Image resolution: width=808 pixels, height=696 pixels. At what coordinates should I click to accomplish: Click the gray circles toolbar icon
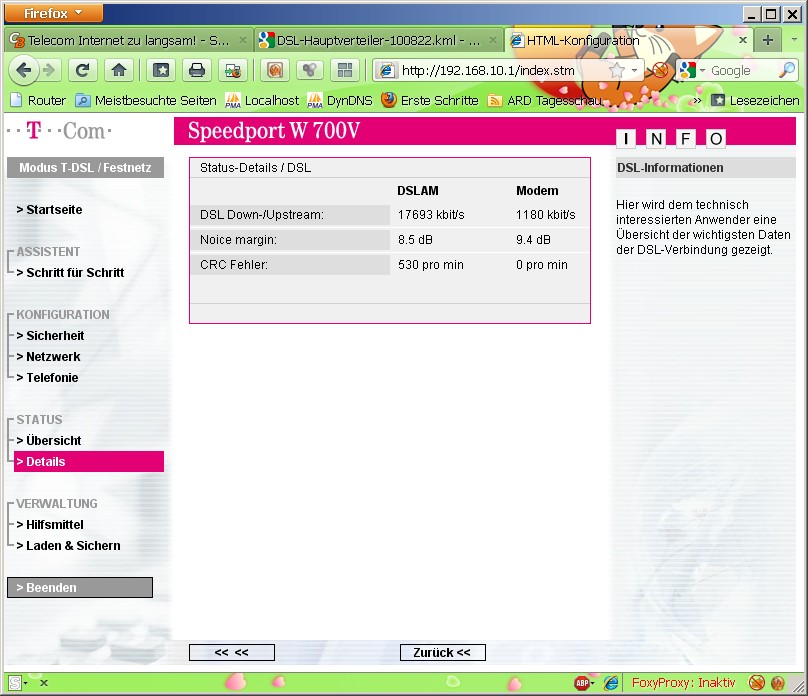(x=310, y=70)
